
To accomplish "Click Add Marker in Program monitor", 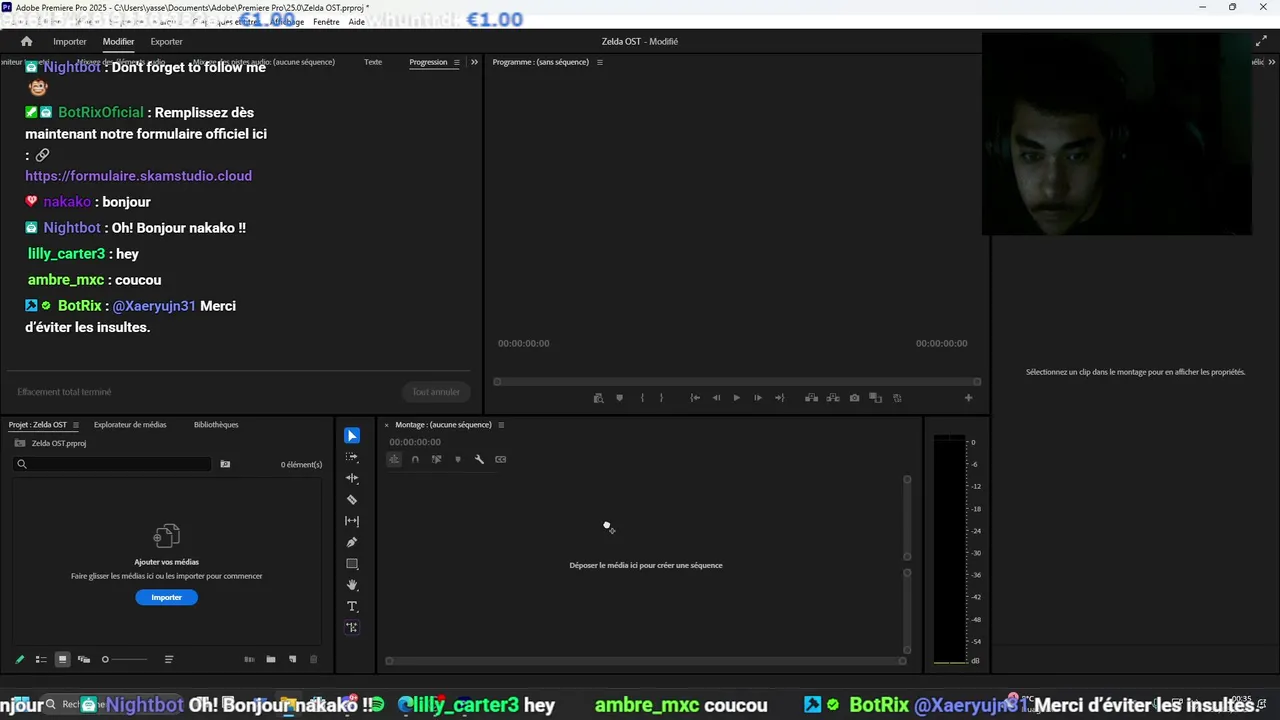I will click(x=619, y=398).
